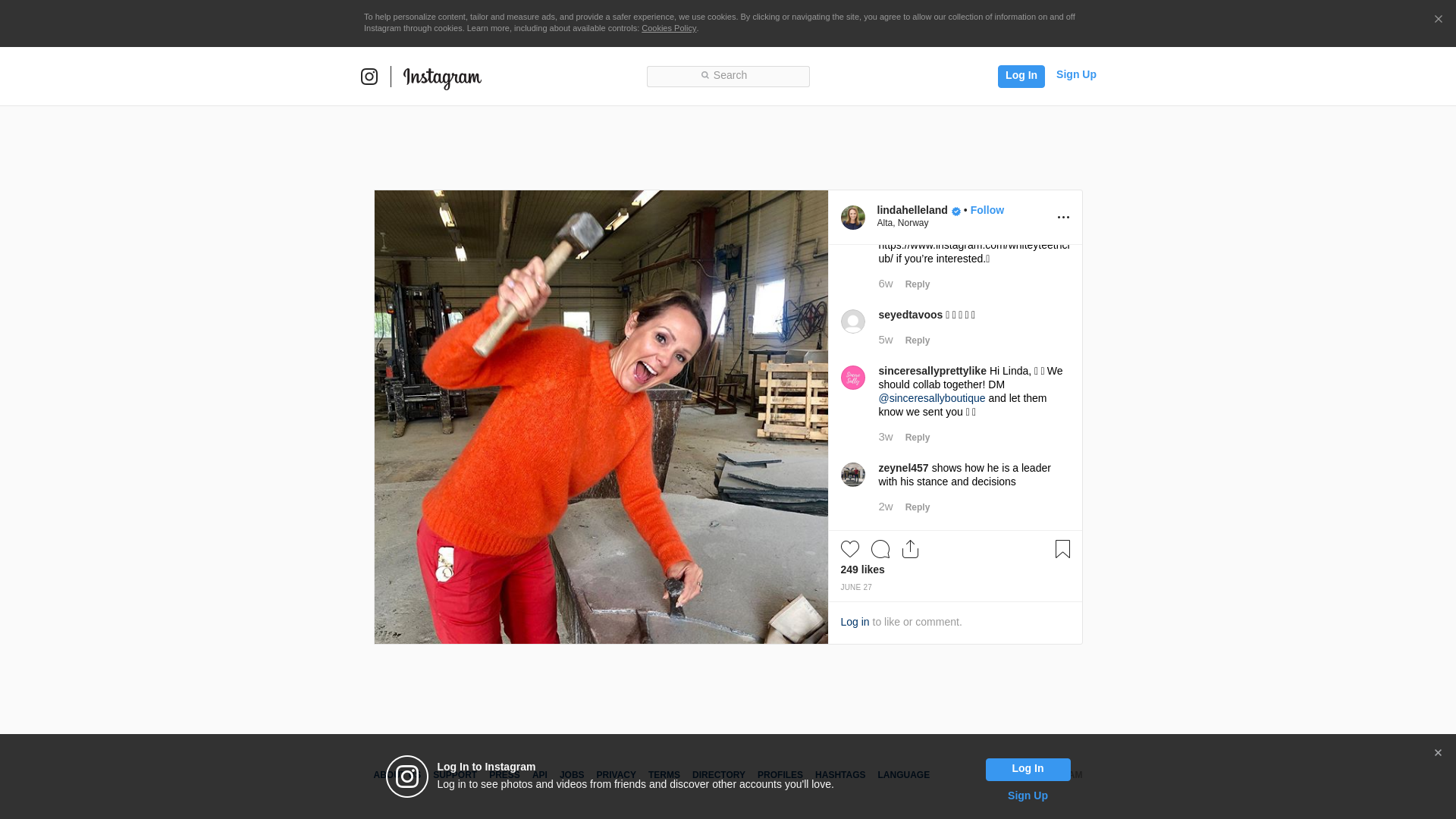The width and height of the screenshot is (1456, 819).
Task: Open the seyedtavoos avatar
Action: pos(853,322)
